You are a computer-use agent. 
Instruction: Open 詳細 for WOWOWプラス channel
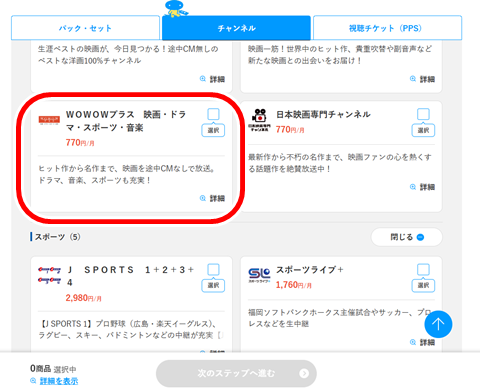point(212,198)
